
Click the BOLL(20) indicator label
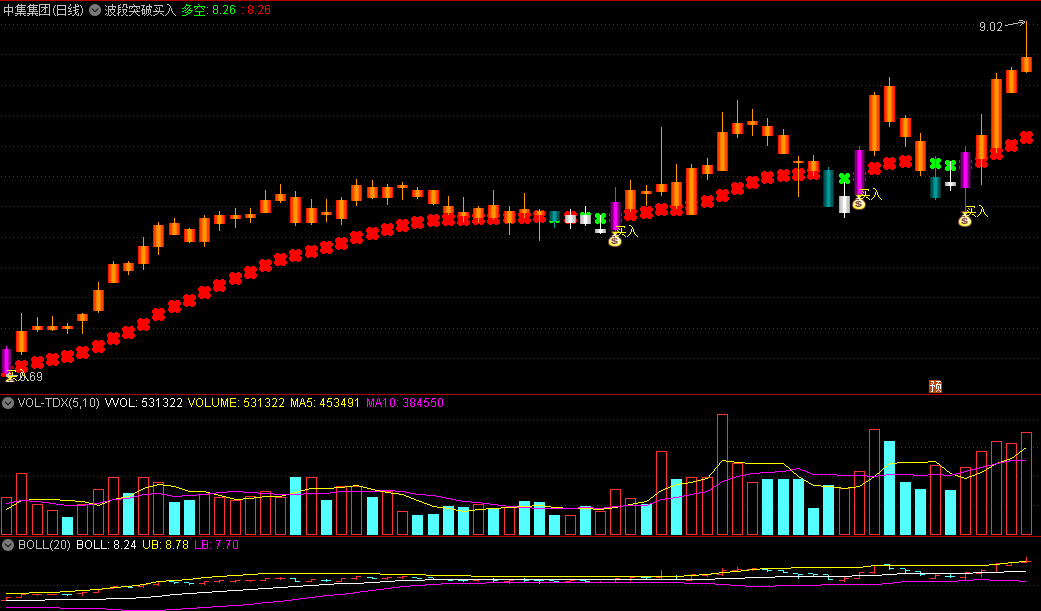point(44,545)
